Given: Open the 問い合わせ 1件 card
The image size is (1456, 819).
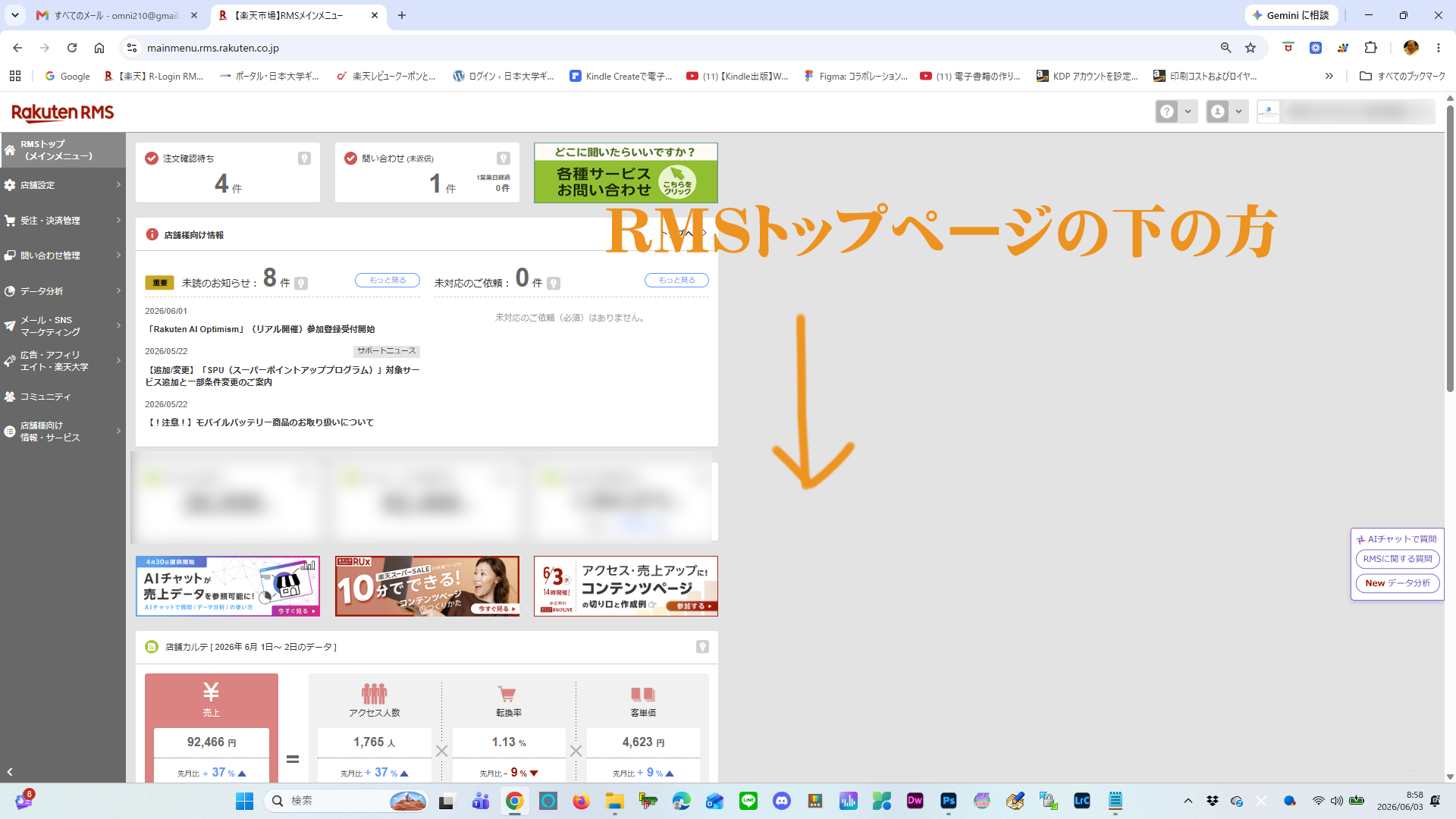Looking at the screenshot, I should [x=427, y=173].
